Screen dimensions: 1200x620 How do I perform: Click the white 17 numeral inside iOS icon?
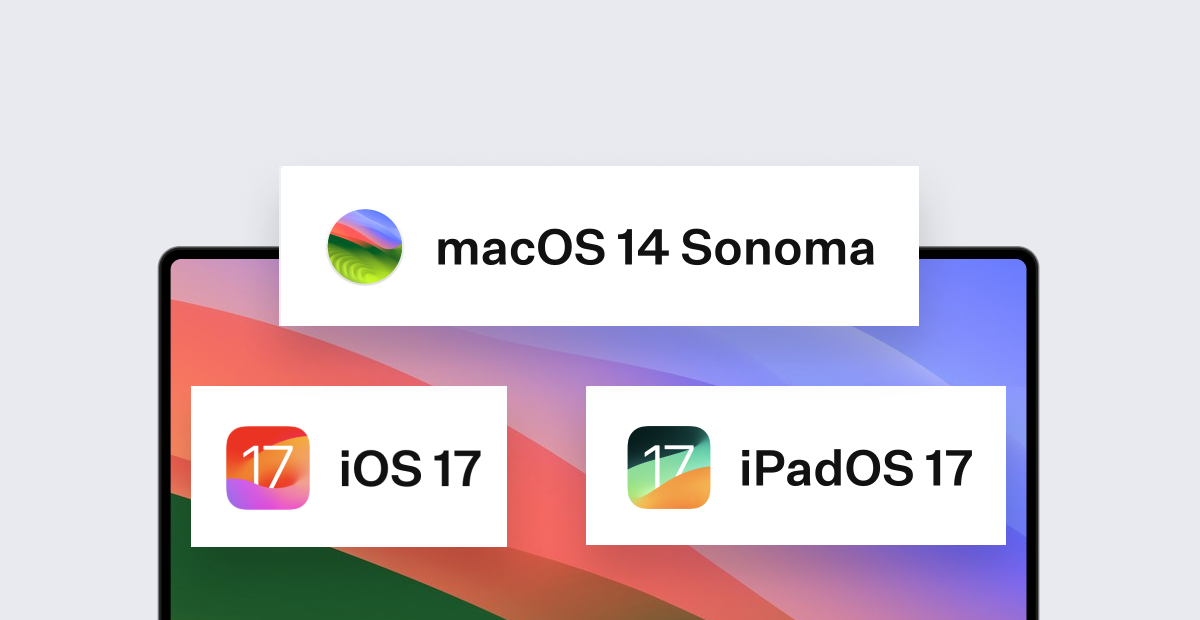click(267, 464)
